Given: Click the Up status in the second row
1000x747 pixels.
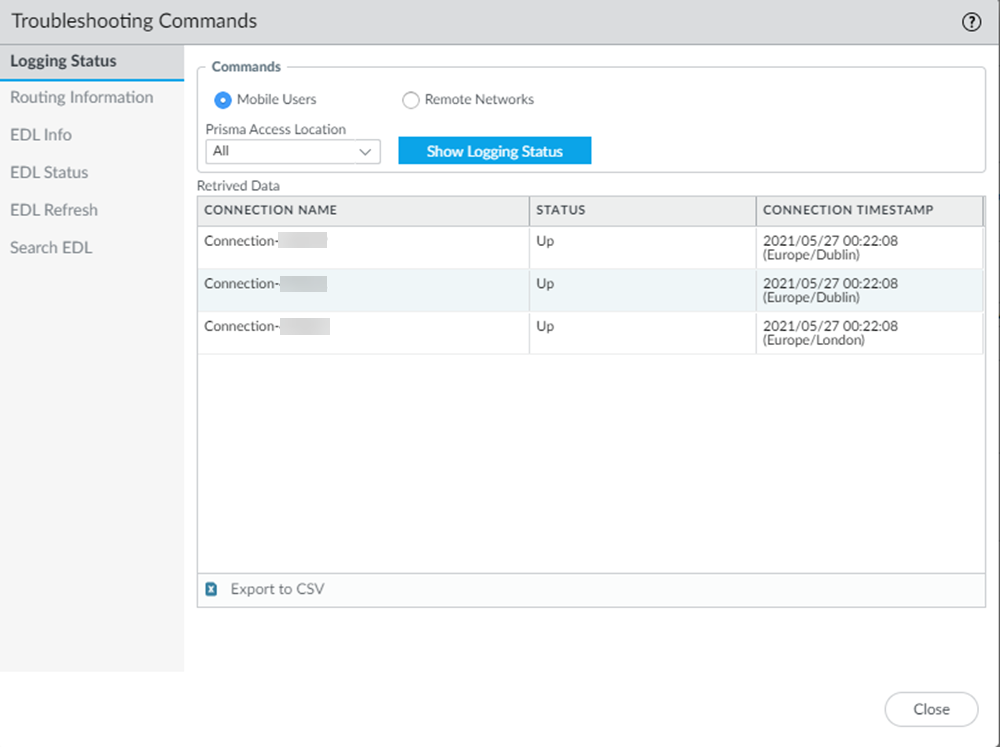Looking at the screenshot, I should click(x=545, y=284).
